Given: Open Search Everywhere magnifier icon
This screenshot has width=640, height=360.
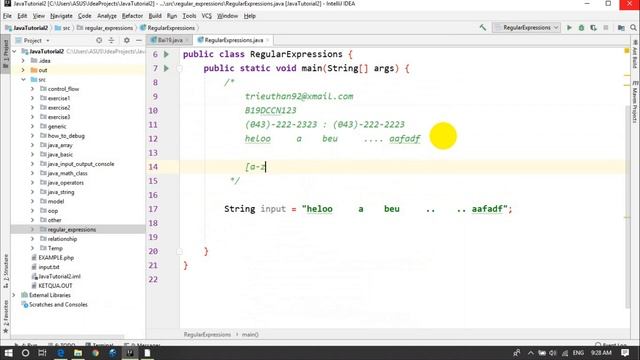Looking at the screenshot, I should coord(633,28).
